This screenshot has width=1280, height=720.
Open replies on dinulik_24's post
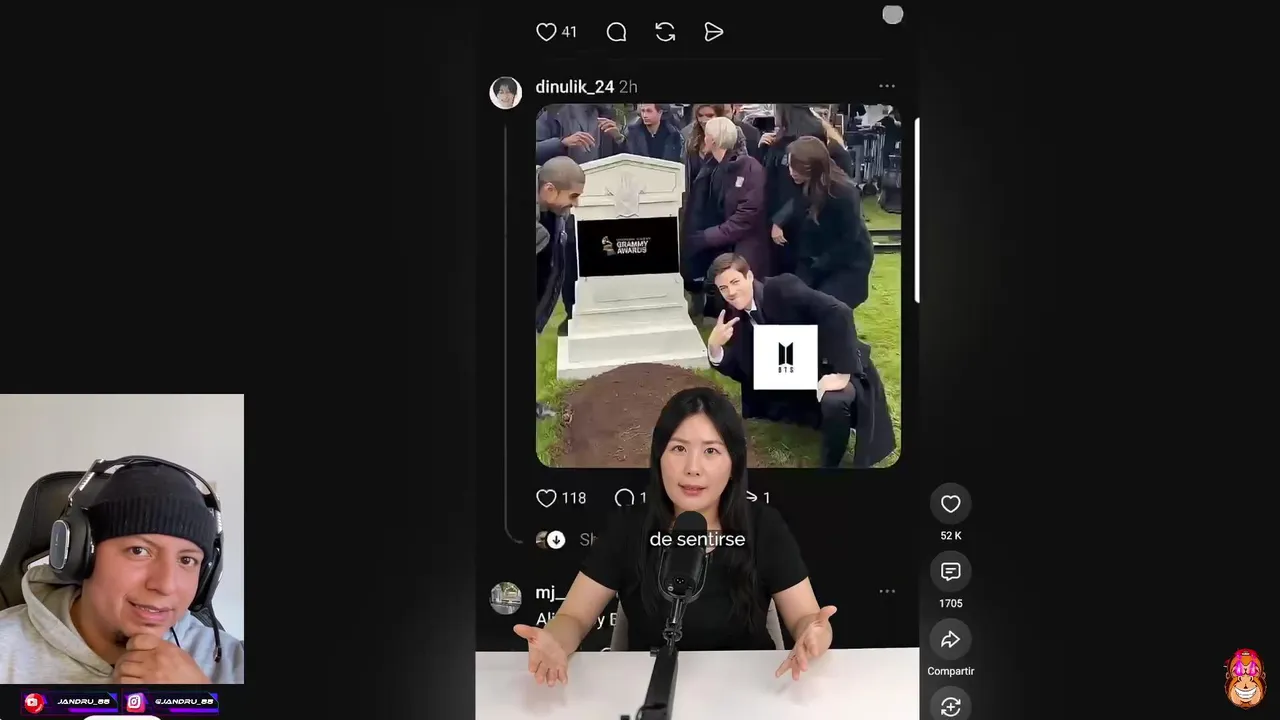[x=625, y=498]
